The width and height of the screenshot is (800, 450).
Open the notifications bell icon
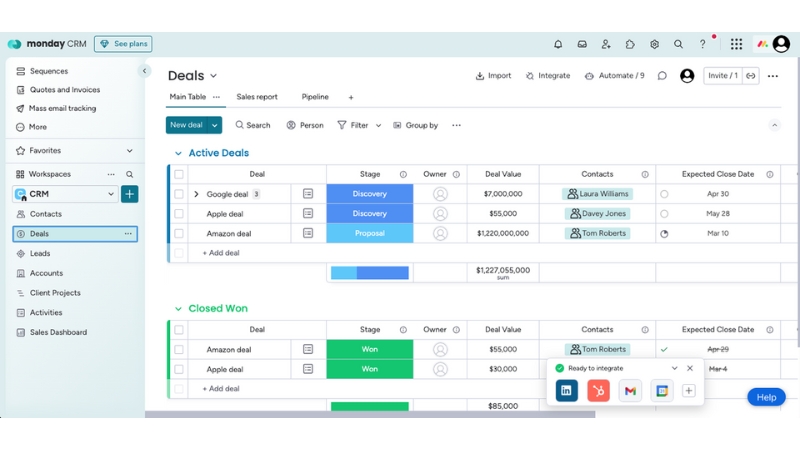(x=558, y=44)
